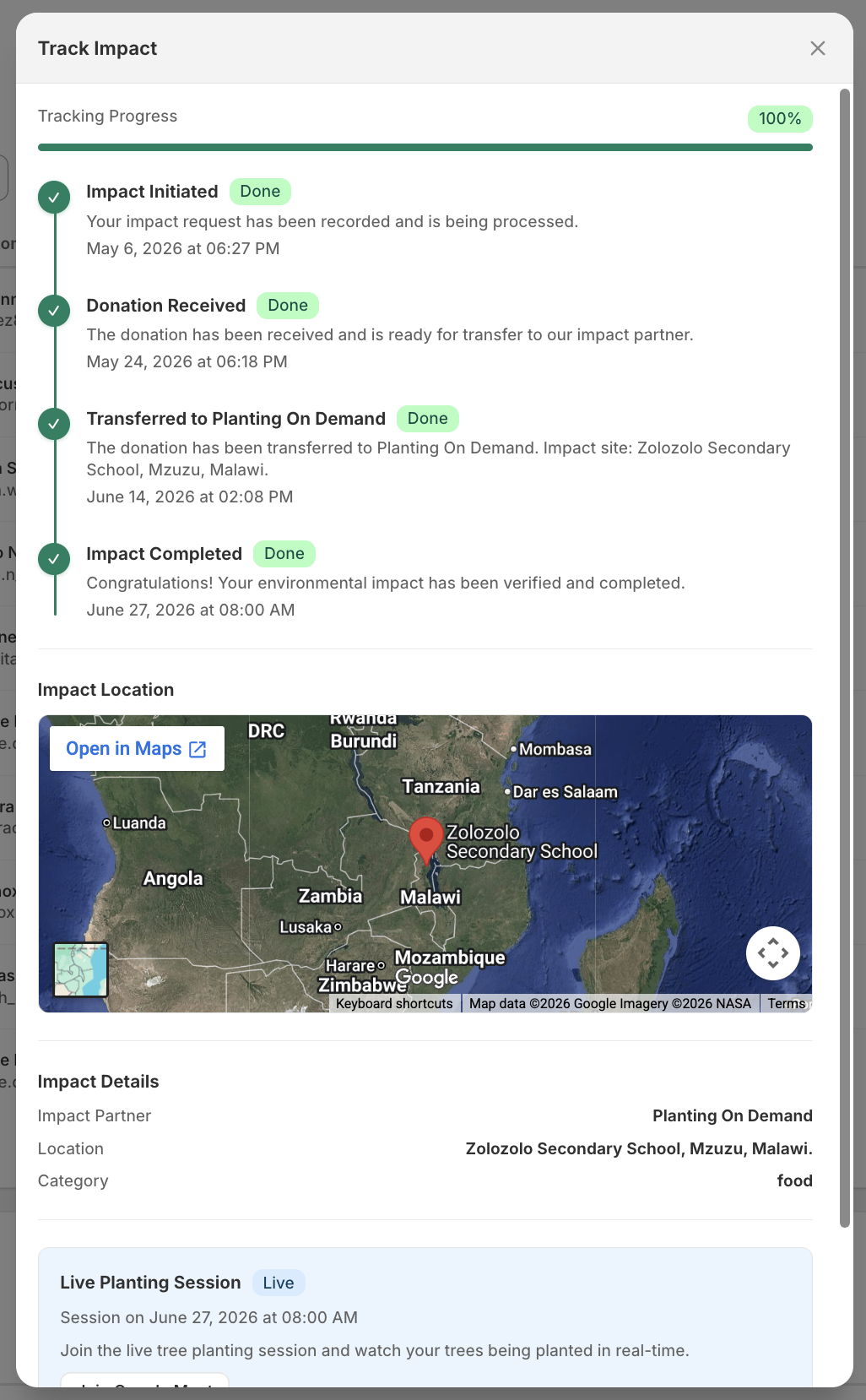
Task: Open Keyboard shortcuts on the map
Action: coord(394,1003)
